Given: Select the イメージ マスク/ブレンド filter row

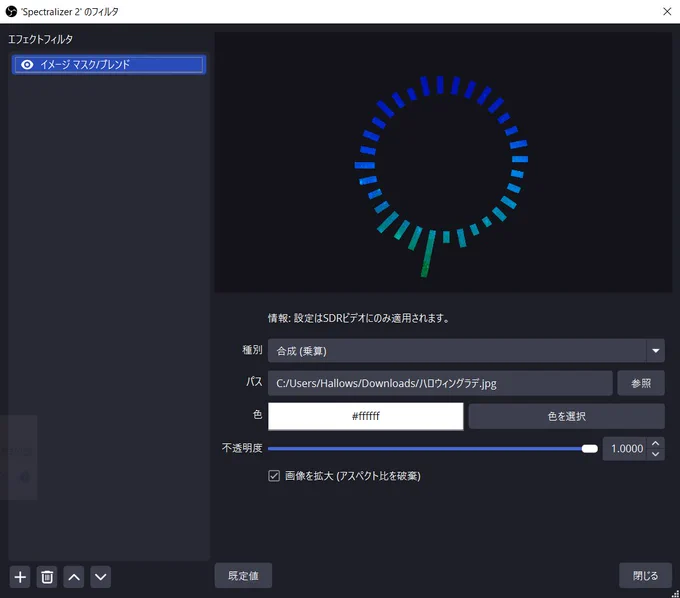Looking at the screenshot, I should click(x=109, y=65).
